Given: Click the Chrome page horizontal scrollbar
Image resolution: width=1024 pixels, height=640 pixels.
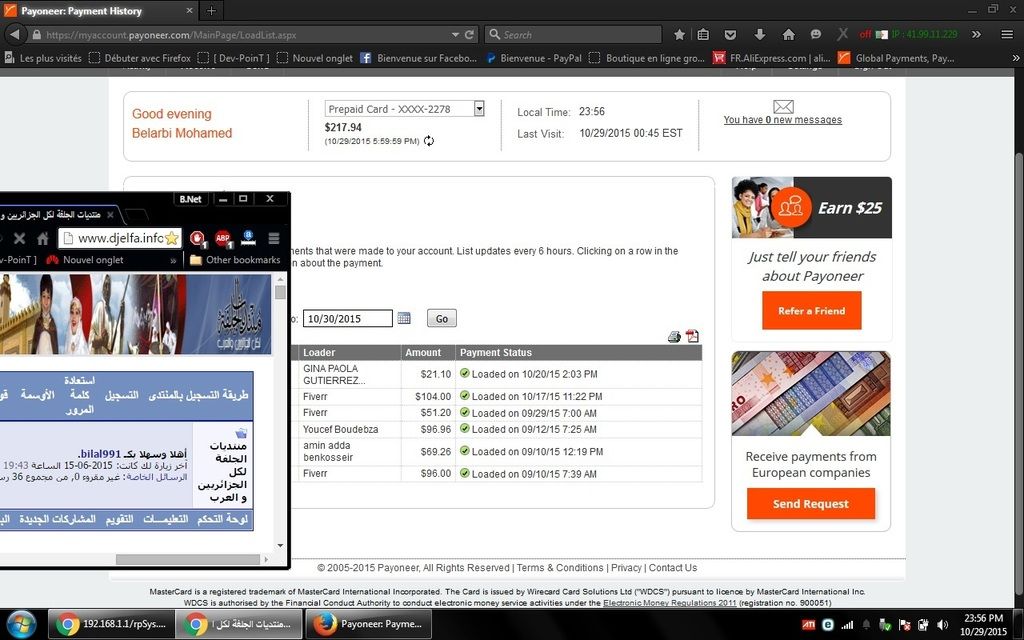Looking at the screenshot, I should pyautogui.click(x=188, y=559).
